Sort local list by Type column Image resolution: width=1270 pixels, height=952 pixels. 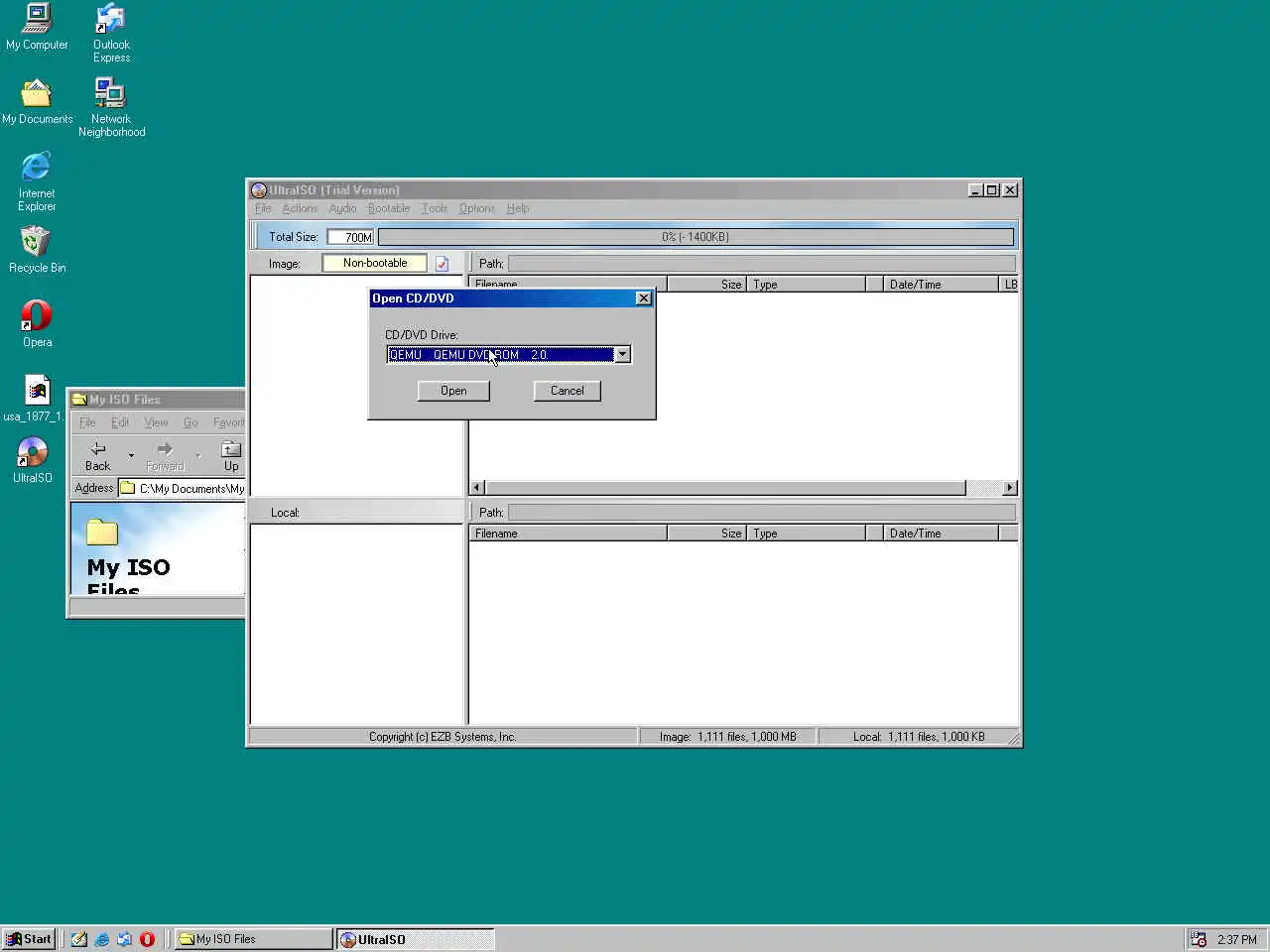point(806,534)
